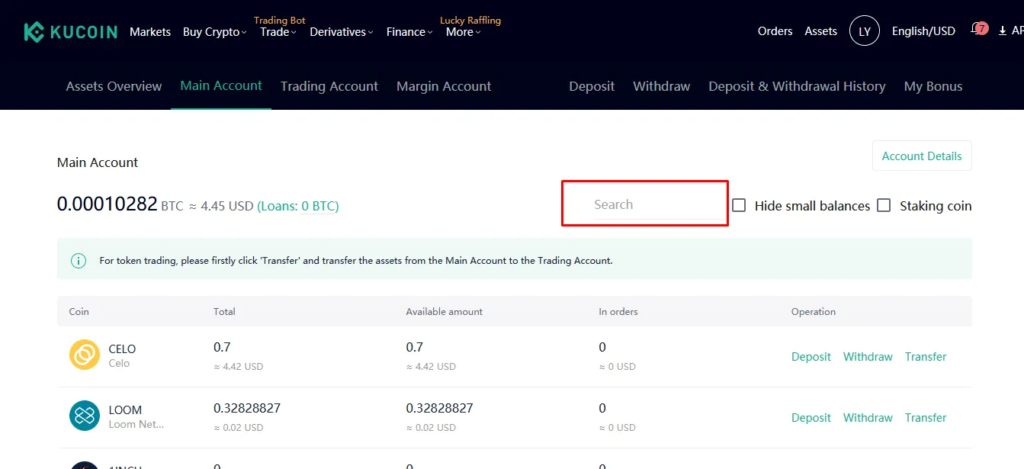Click the CELO coin icon
1024x469 pixels.
click(84, 355)
